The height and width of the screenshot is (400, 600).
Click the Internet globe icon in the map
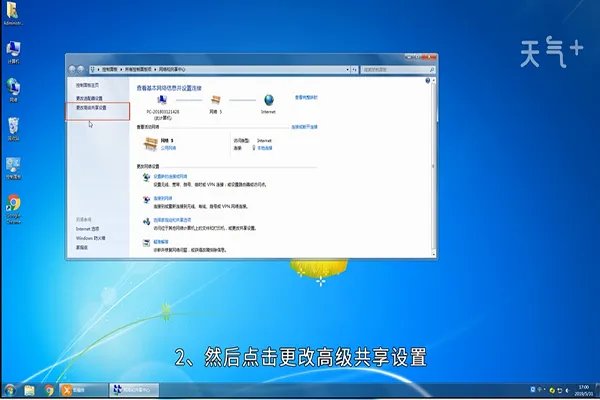point(269,100)
